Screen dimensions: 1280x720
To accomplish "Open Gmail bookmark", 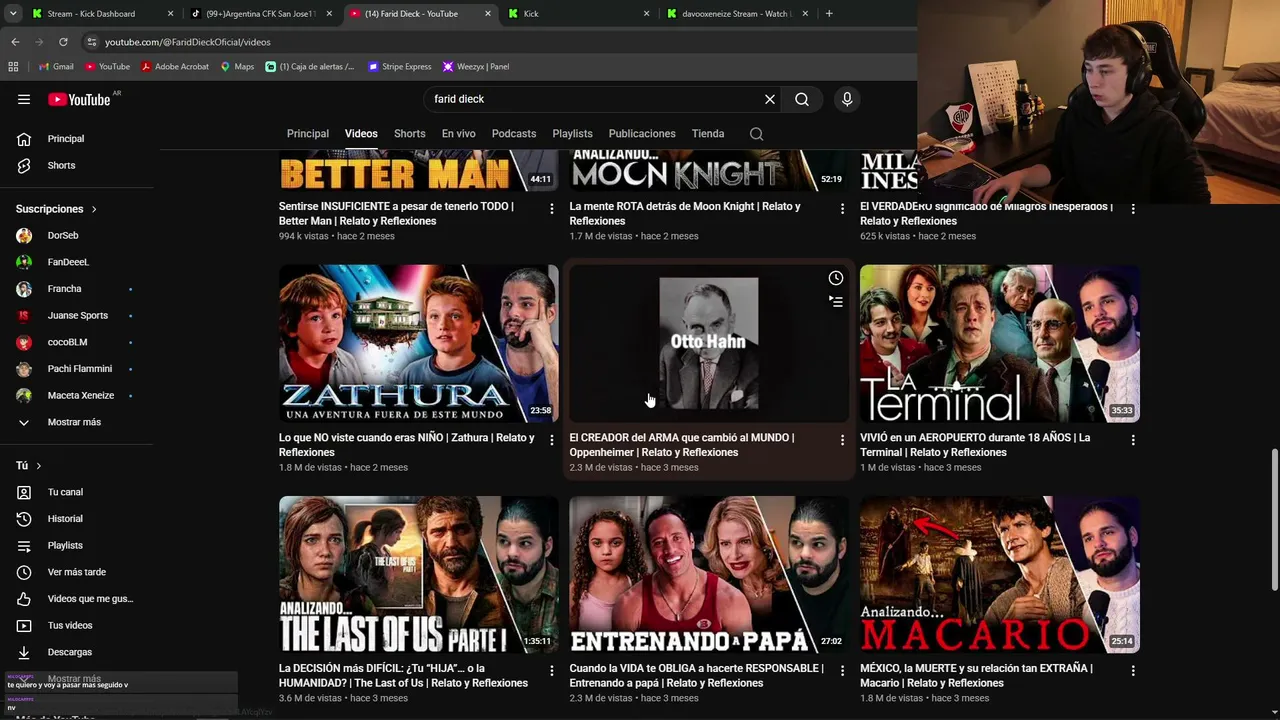I will 56,67.
